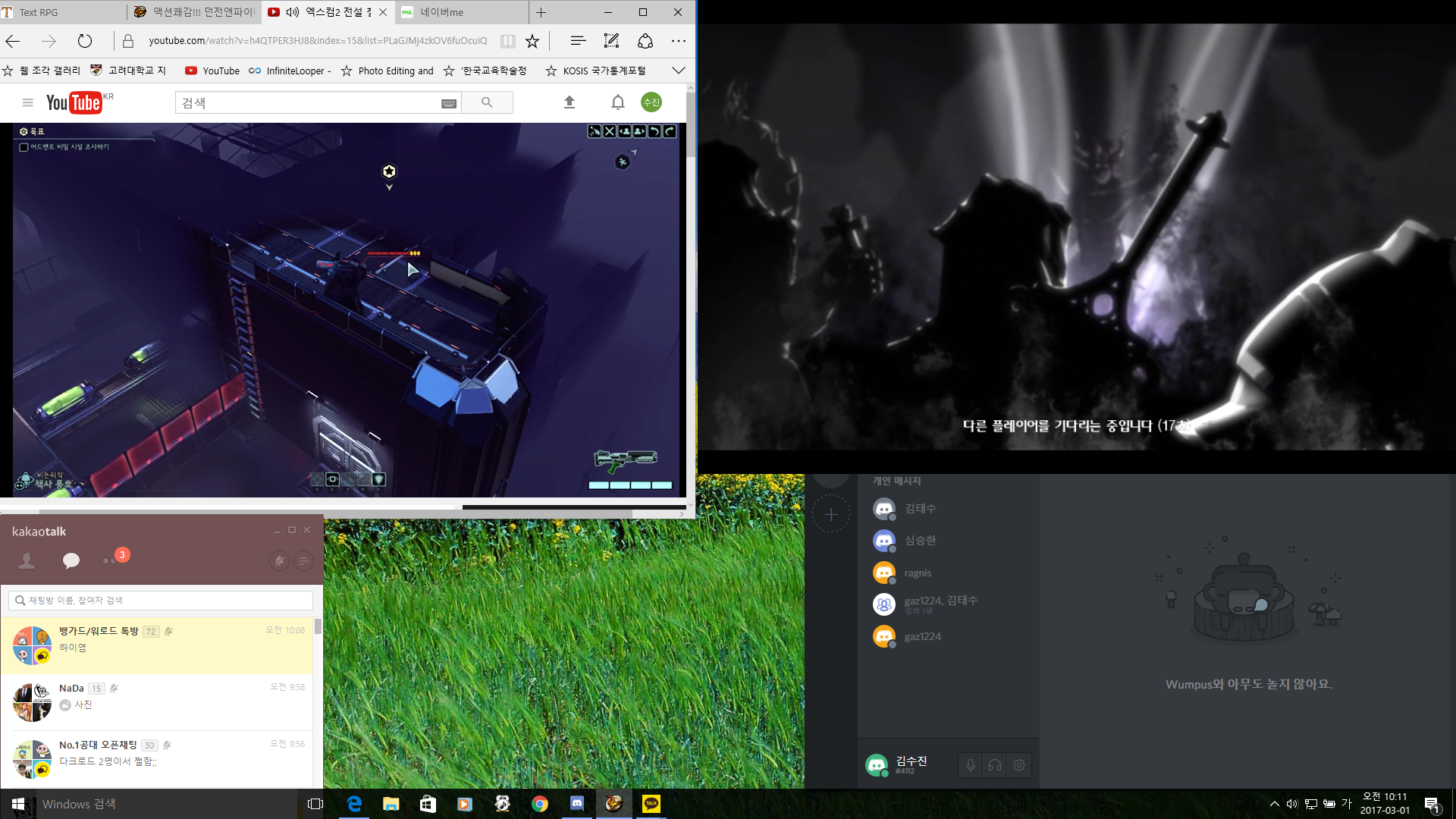
Task: Click the 김수진 Discord user avatar
Action: (x=877, y=765)
